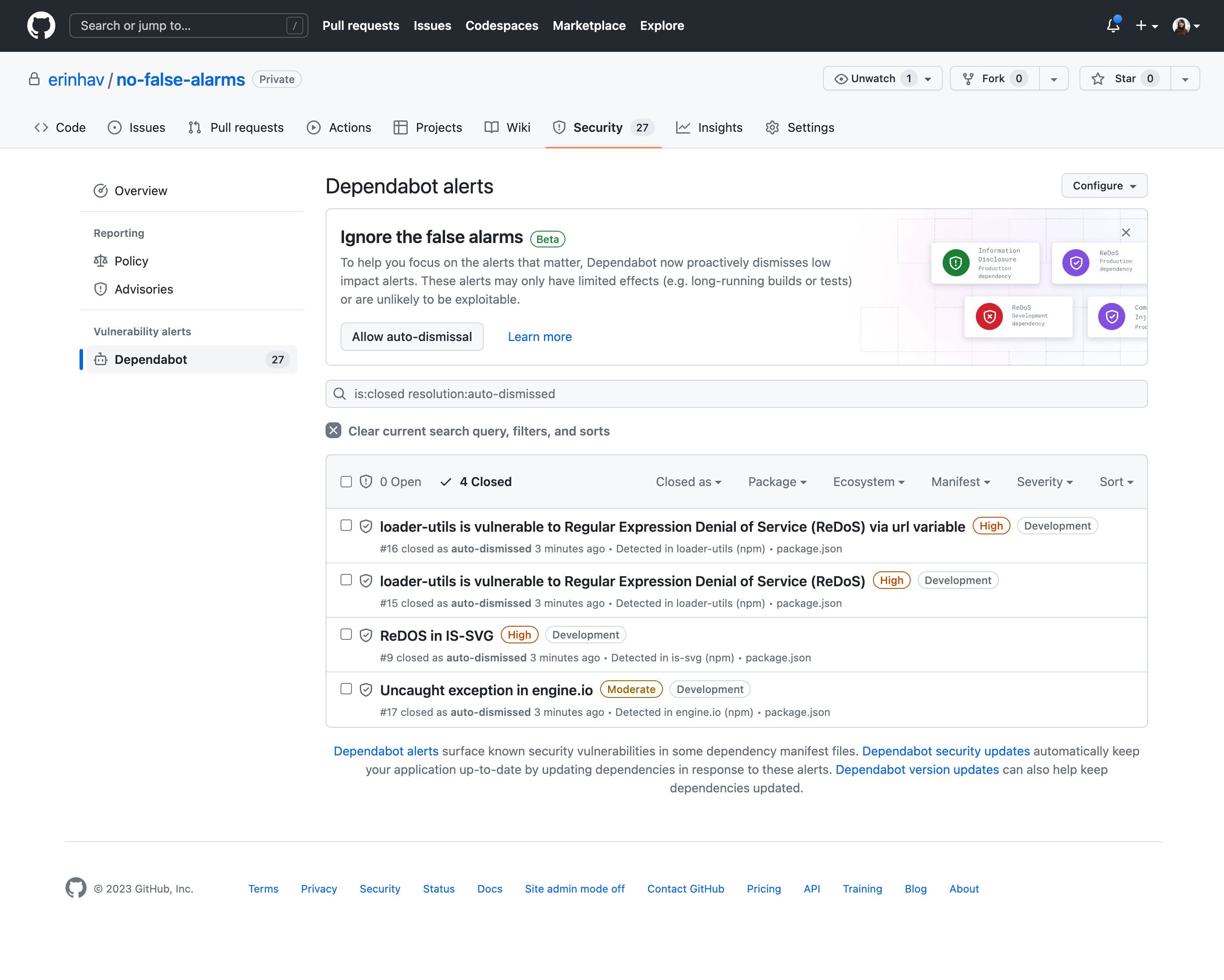Image resolution: width=1224 pixels, height=980 pixels.
Task: Clear current search query with X icon
Action: click(x=333, y=430)
